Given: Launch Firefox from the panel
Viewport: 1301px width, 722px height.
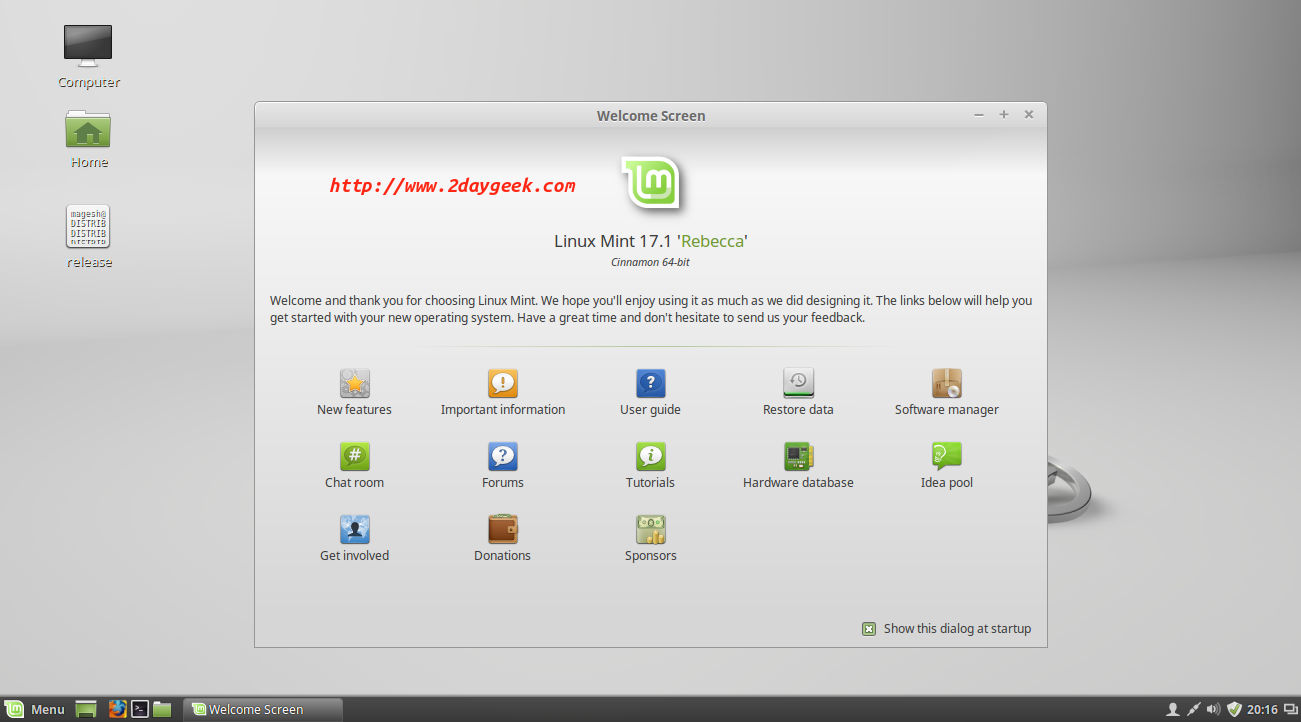Looking at the screenshot, I should tap(118, 709).
